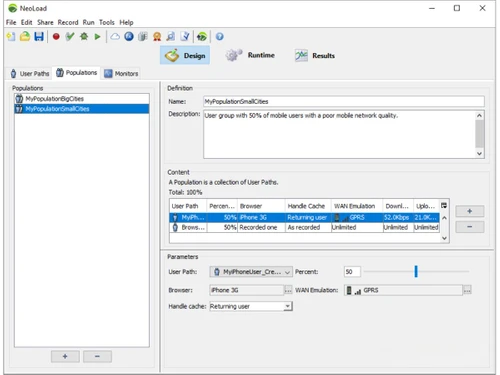500x375 pixels.
Task: Open the Populations tab
Action: point(77,73)
